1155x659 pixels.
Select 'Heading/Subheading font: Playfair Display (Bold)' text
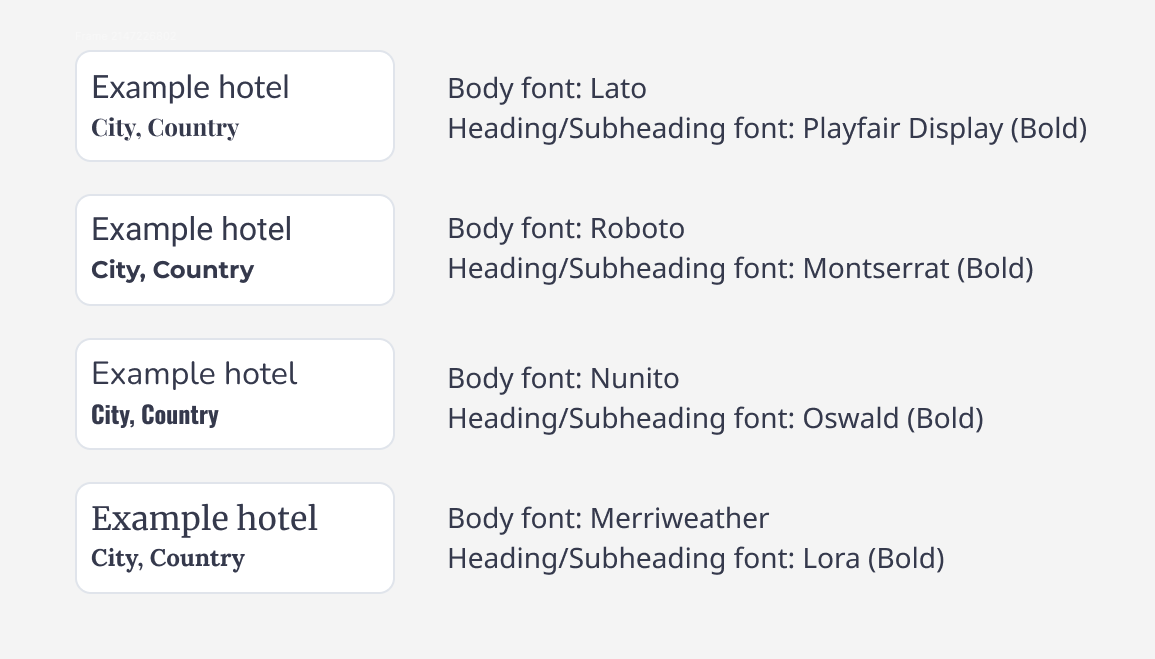767,128
